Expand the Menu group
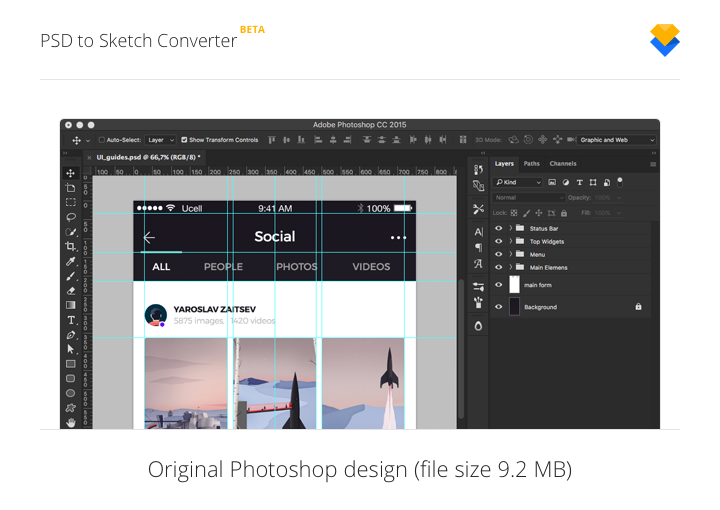This screenshot has width=720, height=510. (511, 254)
